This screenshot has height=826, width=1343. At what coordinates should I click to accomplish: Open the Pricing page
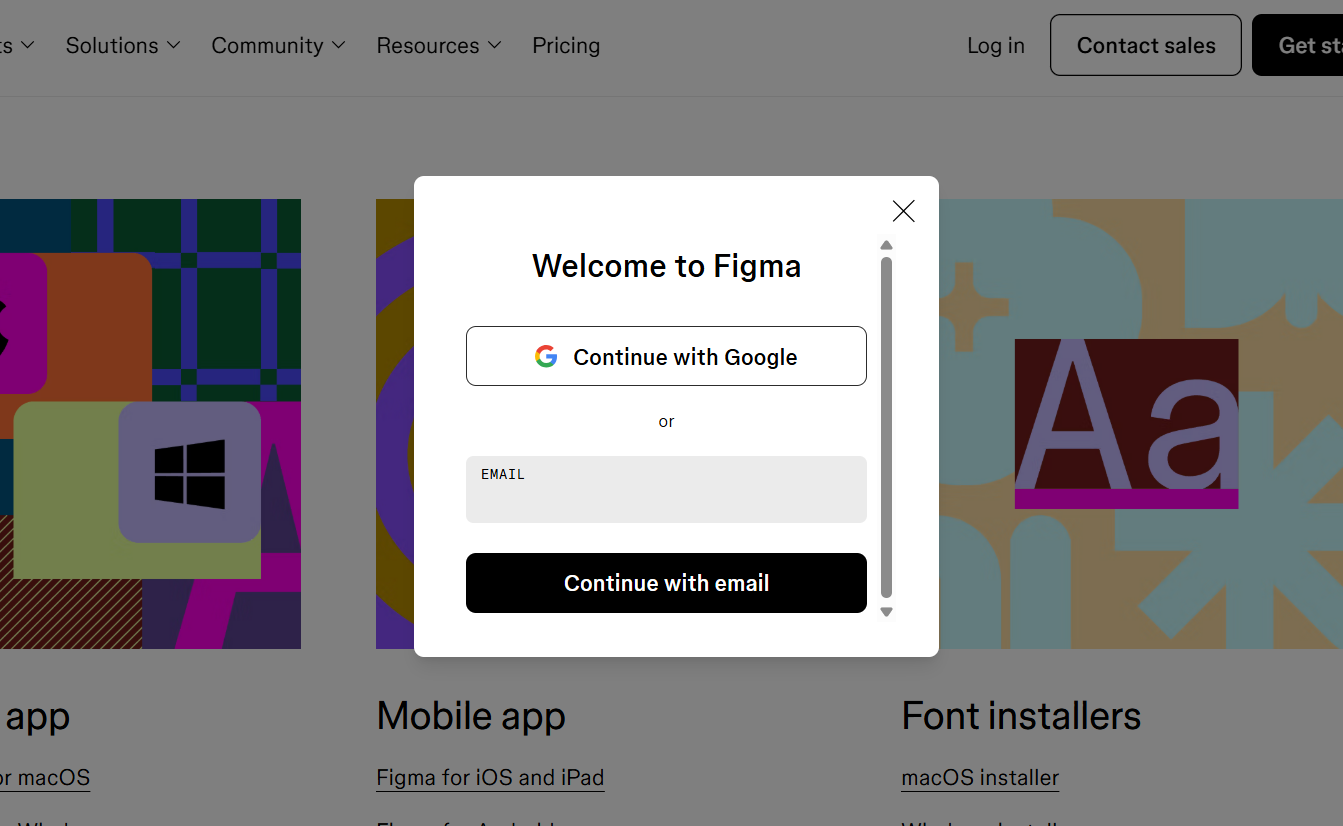(566, 45)
